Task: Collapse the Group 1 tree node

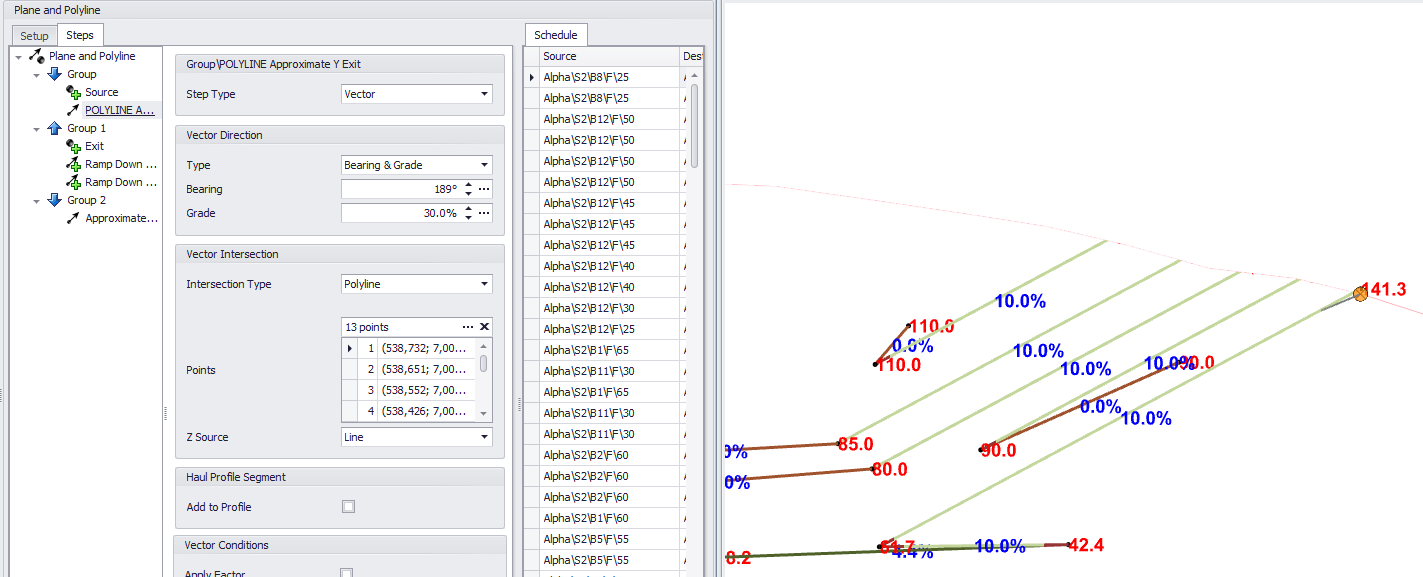Action: (x=37, y=128)
